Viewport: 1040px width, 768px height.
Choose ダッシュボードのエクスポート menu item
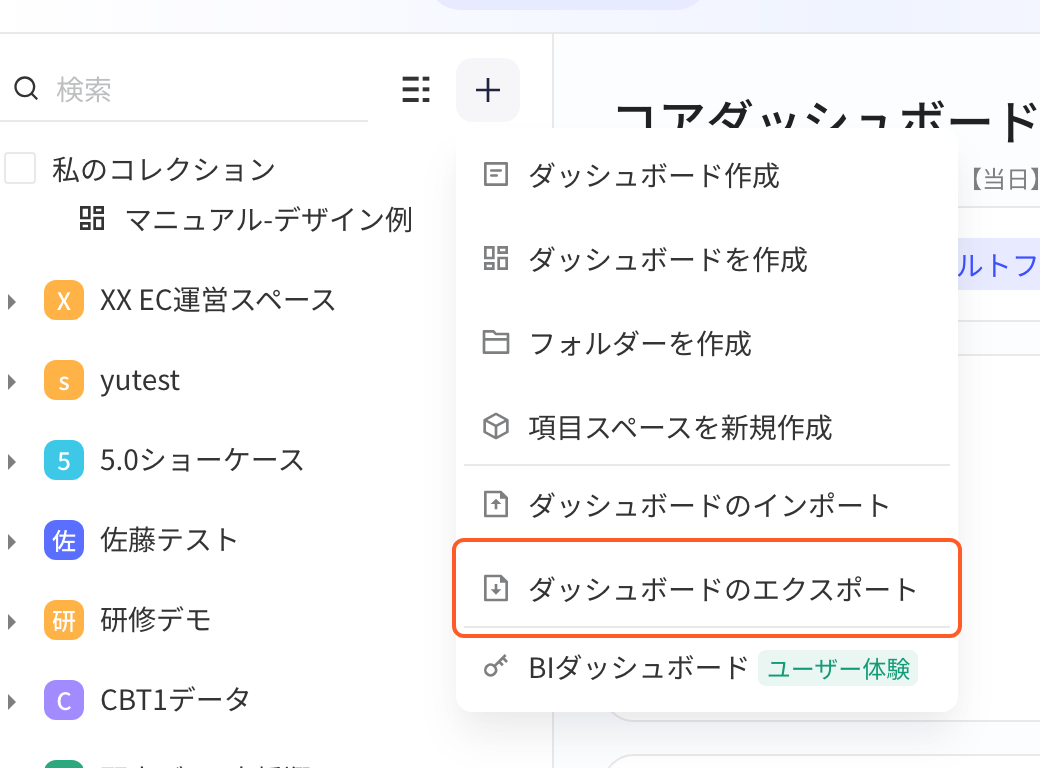click(707, 588)
